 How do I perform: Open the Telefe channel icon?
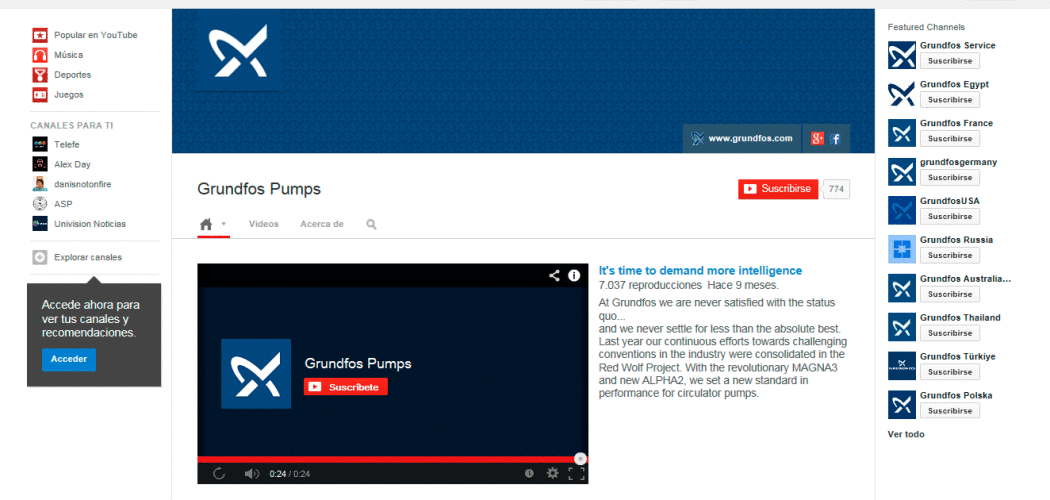pyautogui.click(x=40, y=145)
